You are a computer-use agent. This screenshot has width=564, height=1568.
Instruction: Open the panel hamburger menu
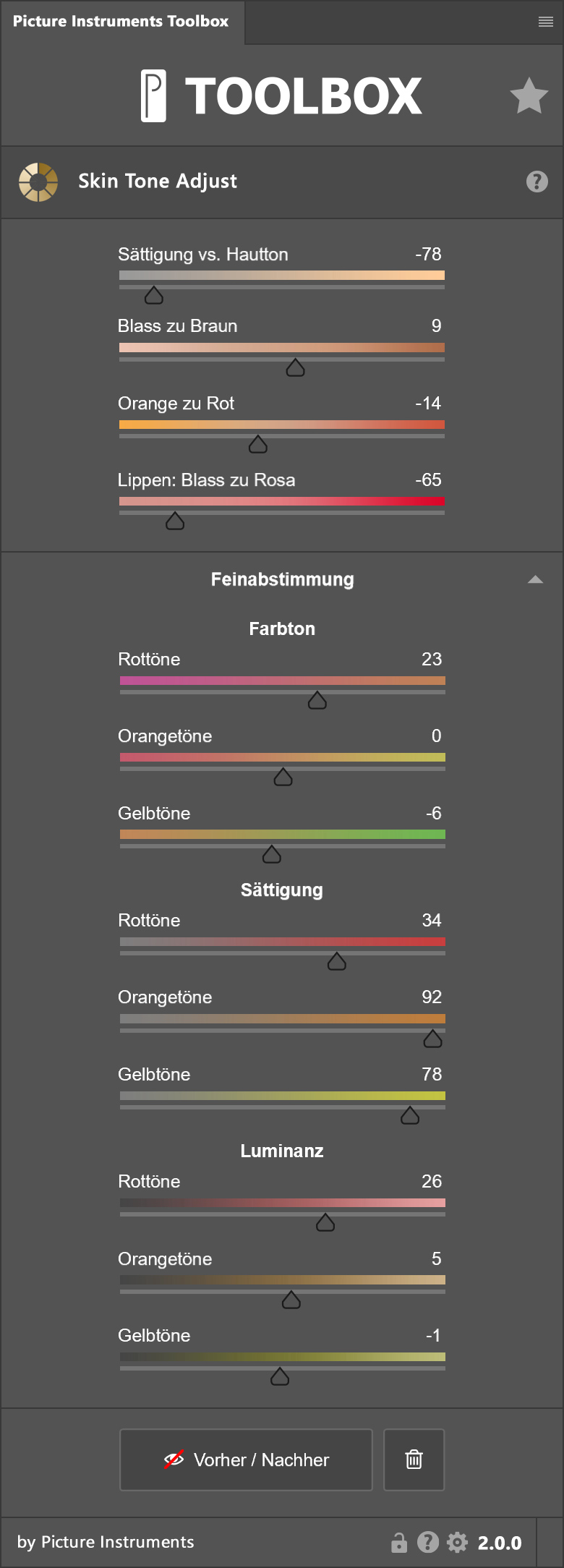click(x=546, y=22)
